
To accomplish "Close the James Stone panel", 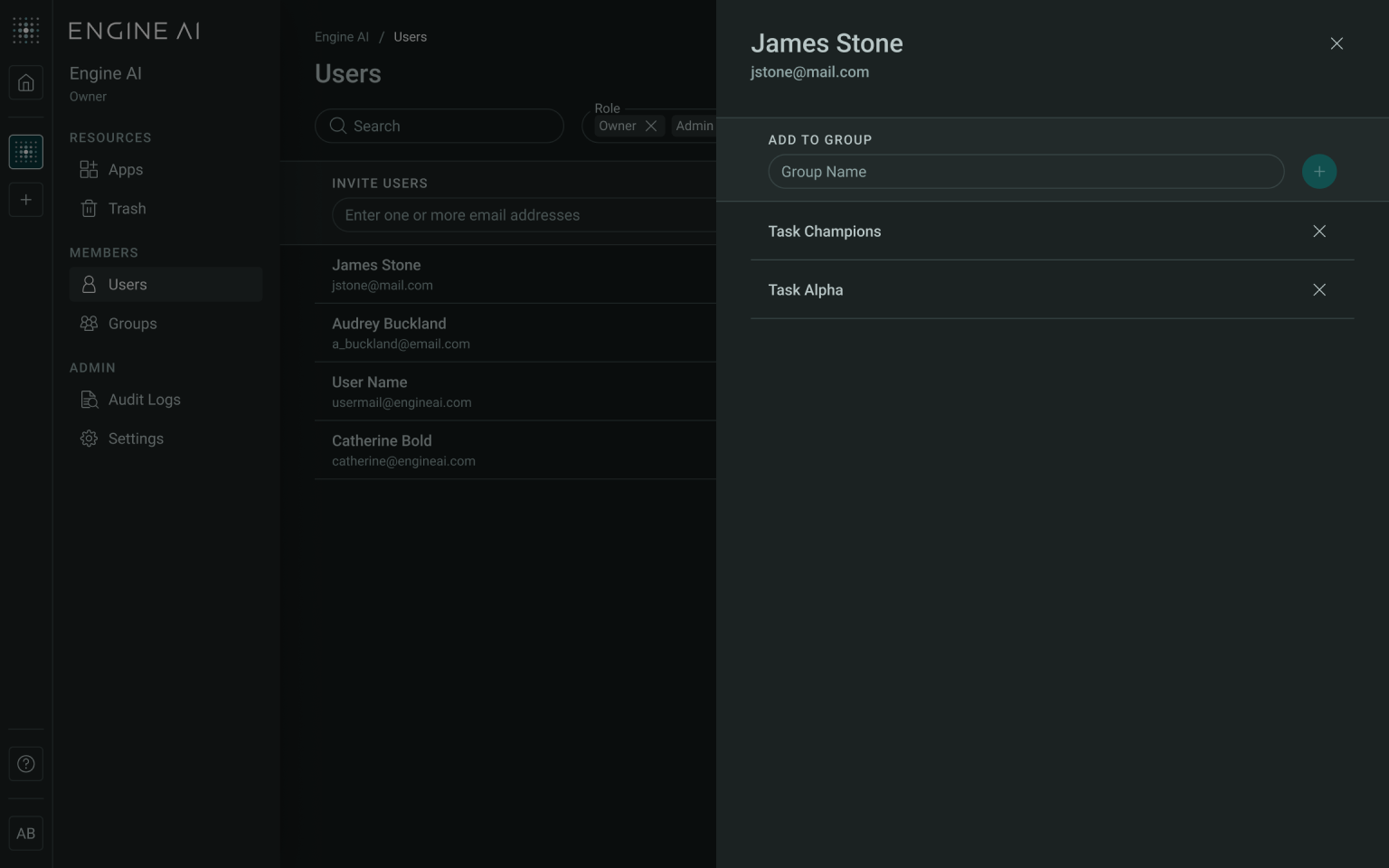I will 1337,43.
